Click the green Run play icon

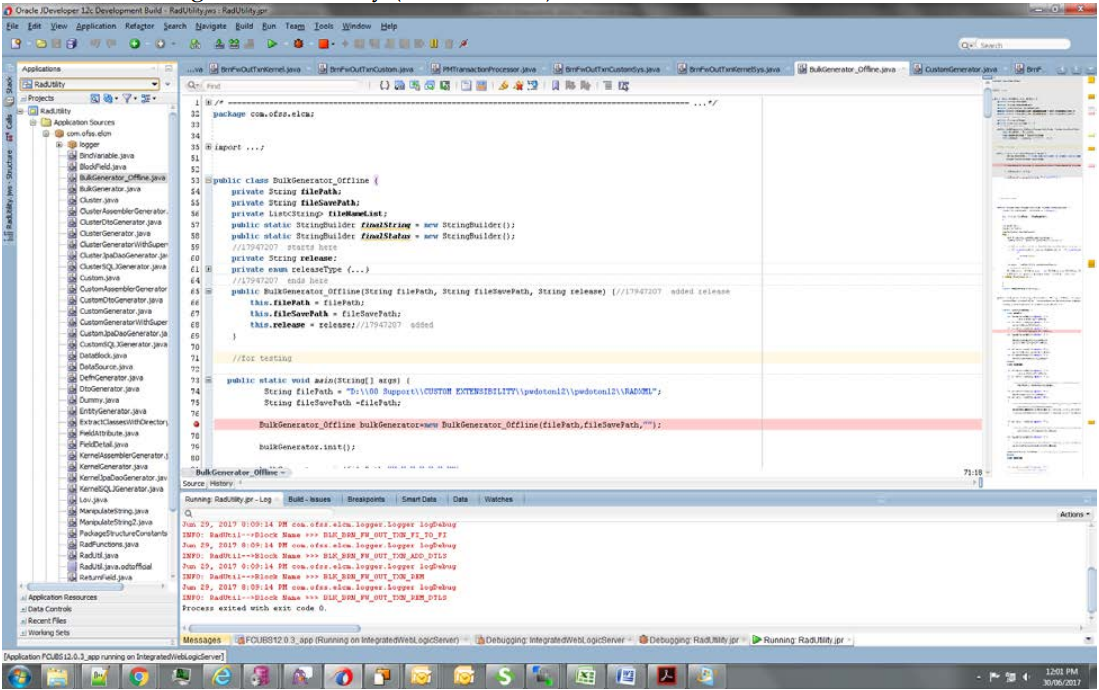[270, 44]
